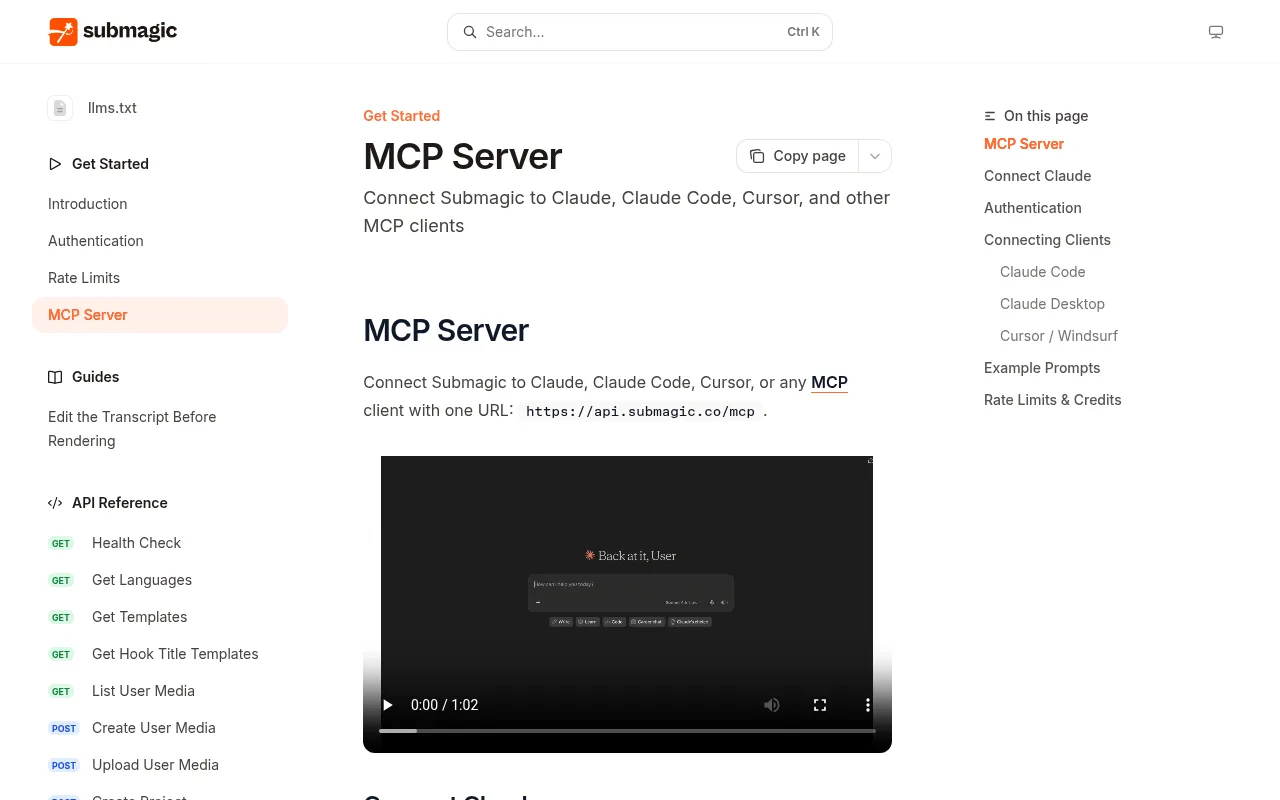
Task: Open the llms.txt file link
Action: [x=112, y=108]
